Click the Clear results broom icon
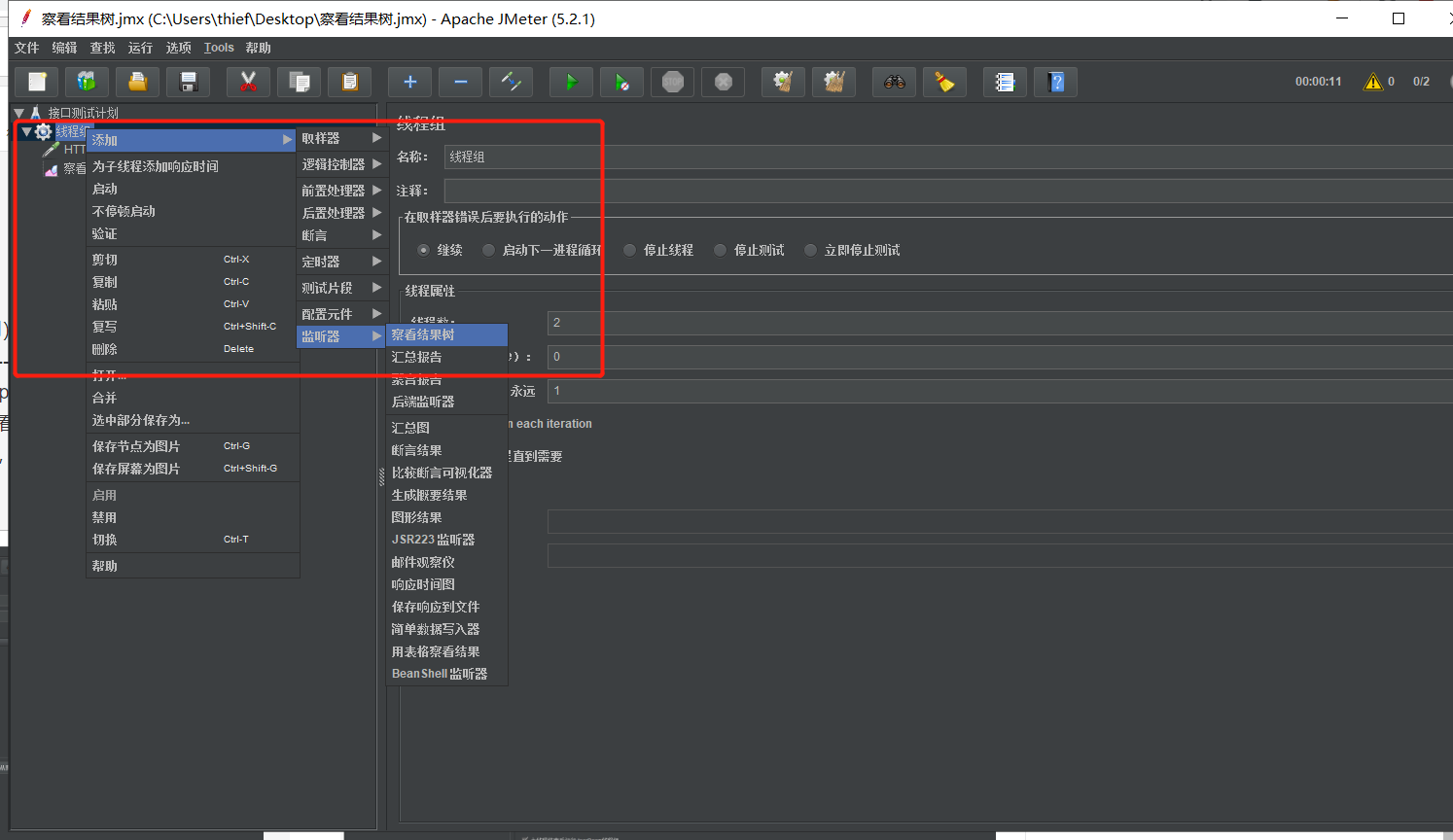The image size is (1453, 840). (784, 82)
